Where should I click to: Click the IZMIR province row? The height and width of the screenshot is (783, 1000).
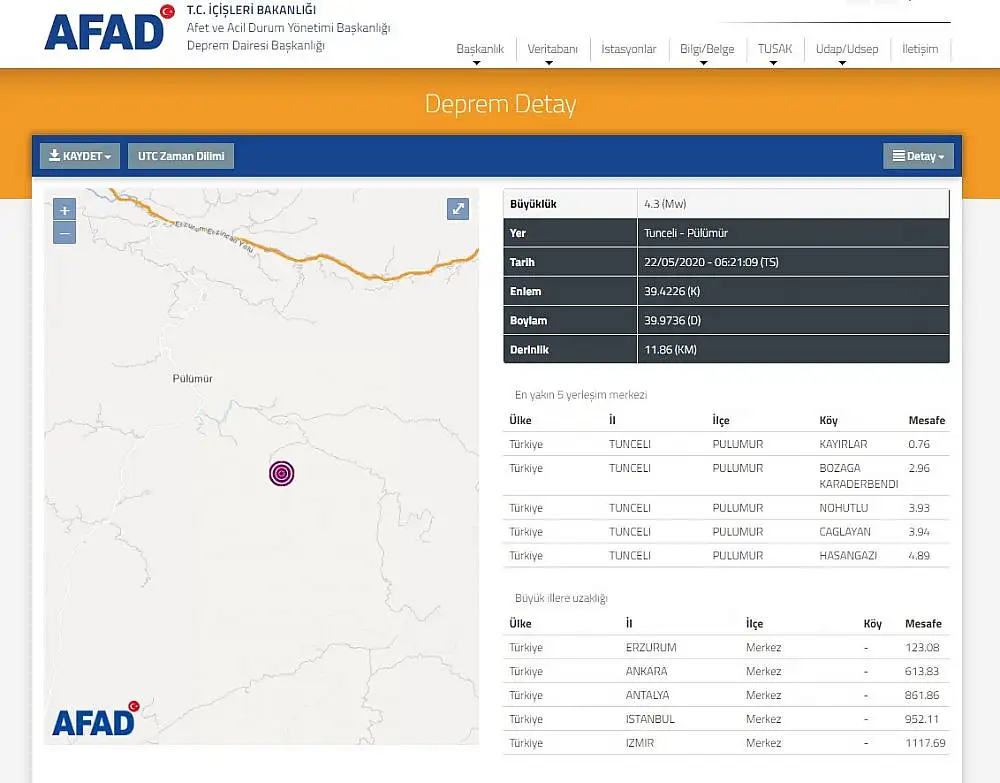726,743
